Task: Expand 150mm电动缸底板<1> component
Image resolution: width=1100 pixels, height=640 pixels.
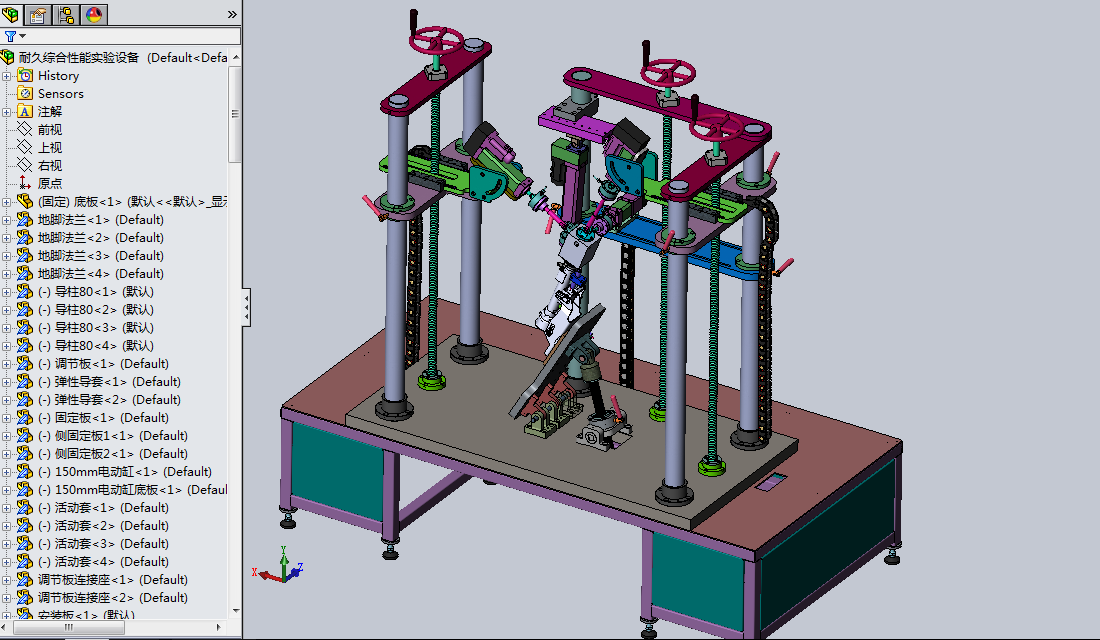Action: pos(6,490)
